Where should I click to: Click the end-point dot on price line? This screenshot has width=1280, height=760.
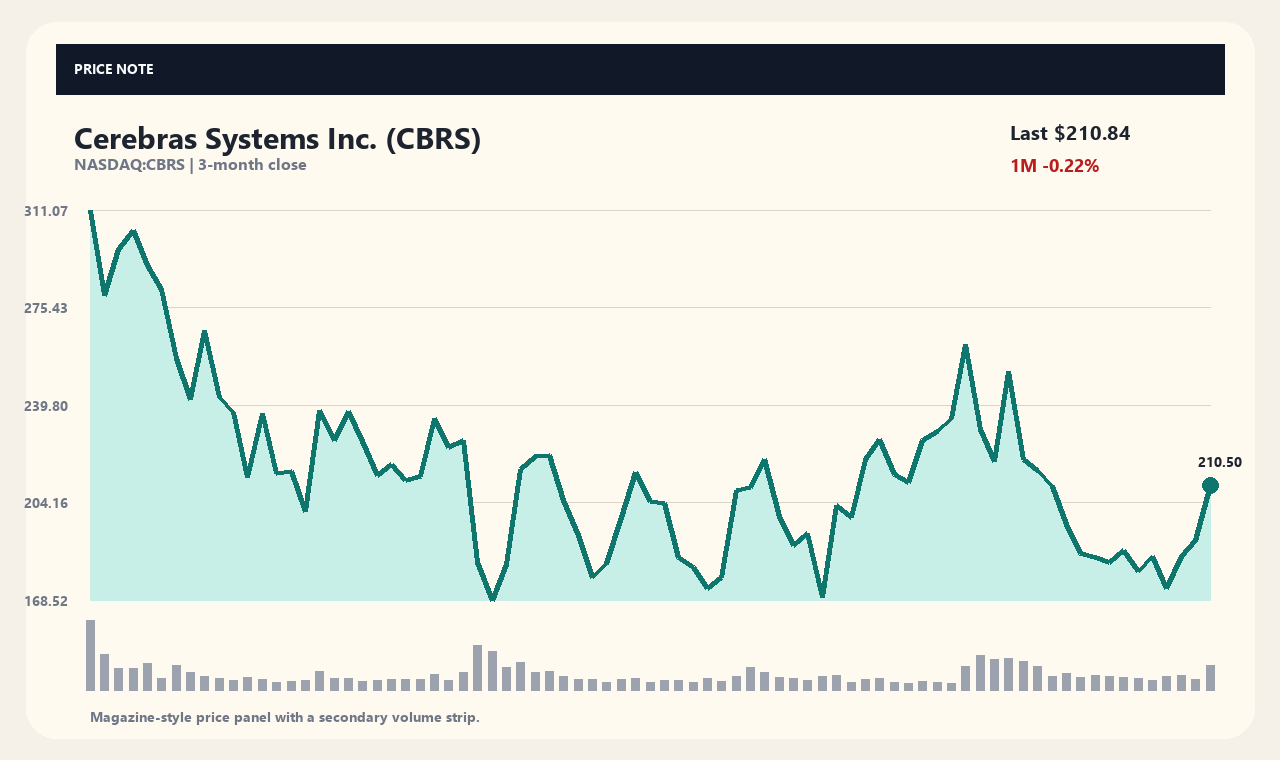click(x=1210, y=486)
